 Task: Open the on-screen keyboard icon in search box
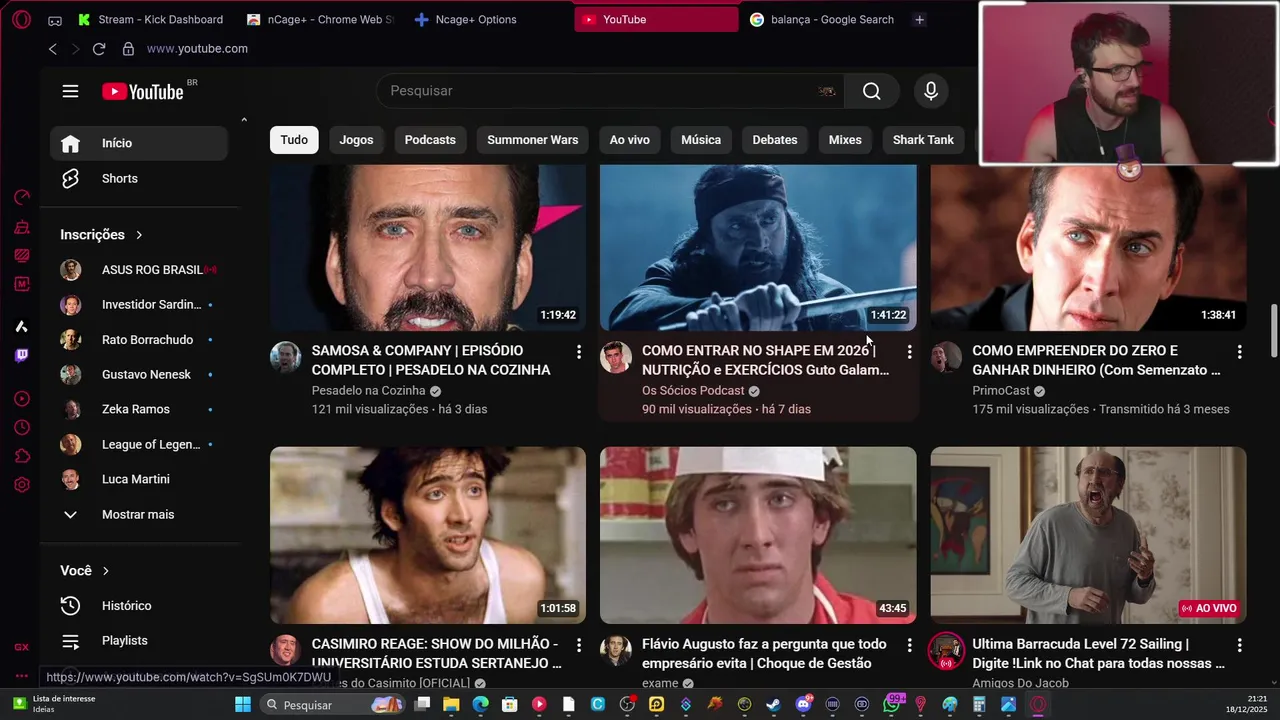coord(827,91)
